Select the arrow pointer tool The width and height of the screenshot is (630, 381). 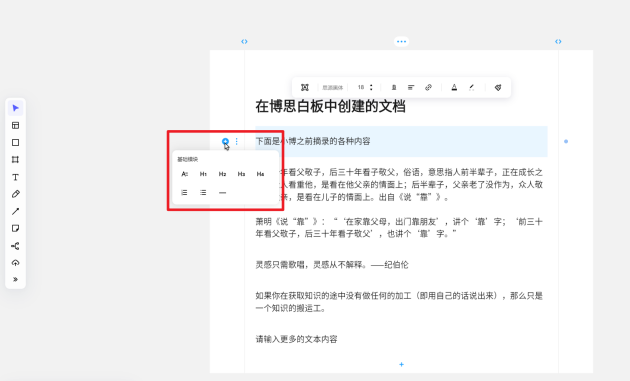click(x=16, y=108)
